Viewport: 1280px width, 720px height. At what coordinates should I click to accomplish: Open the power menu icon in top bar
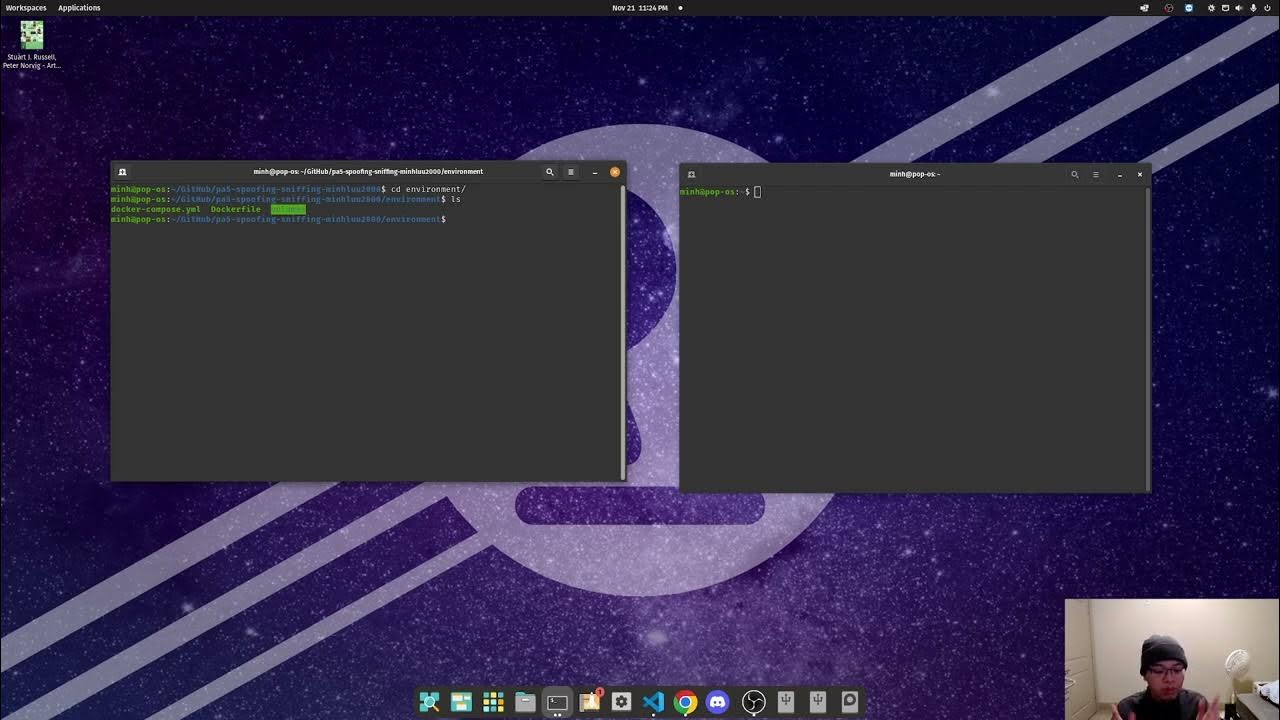pyautogui.click(x=1267, y=8)
